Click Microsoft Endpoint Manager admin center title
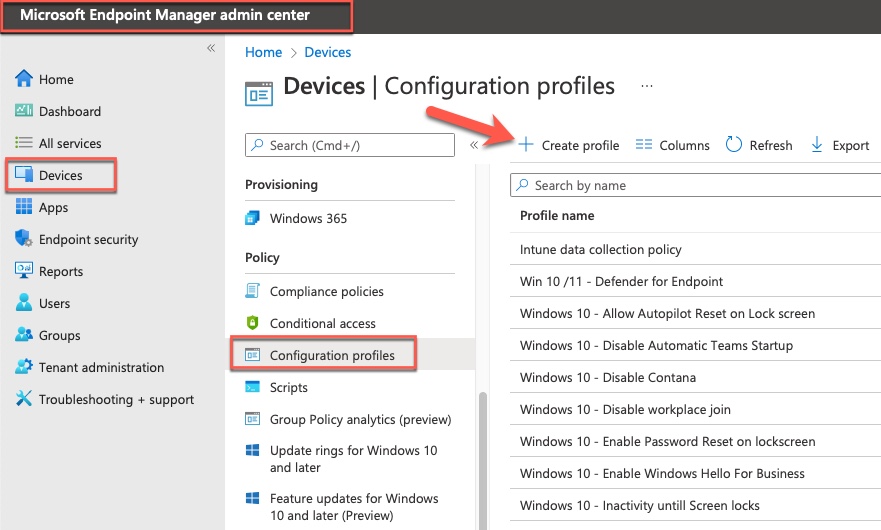This screenshot has height=530, width=881. point(165,15)
